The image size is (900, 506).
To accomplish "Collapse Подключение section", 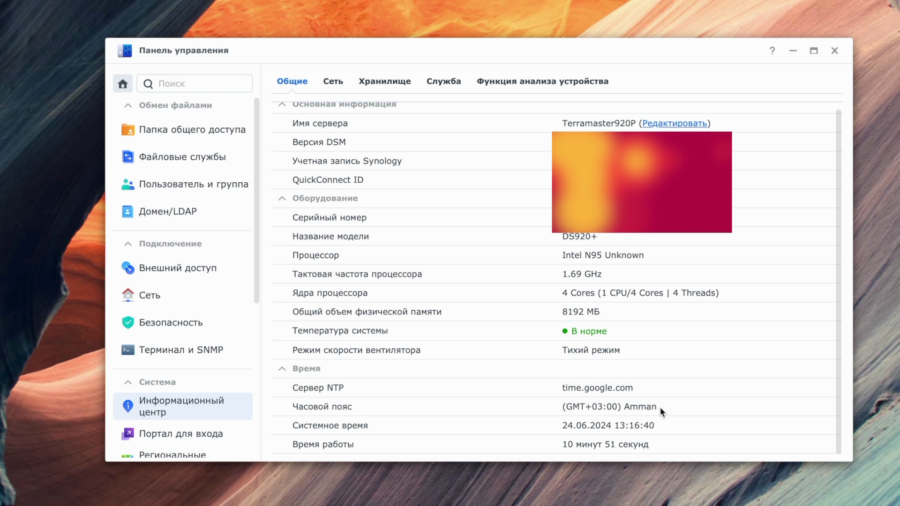I will click(x=128, y=244).
